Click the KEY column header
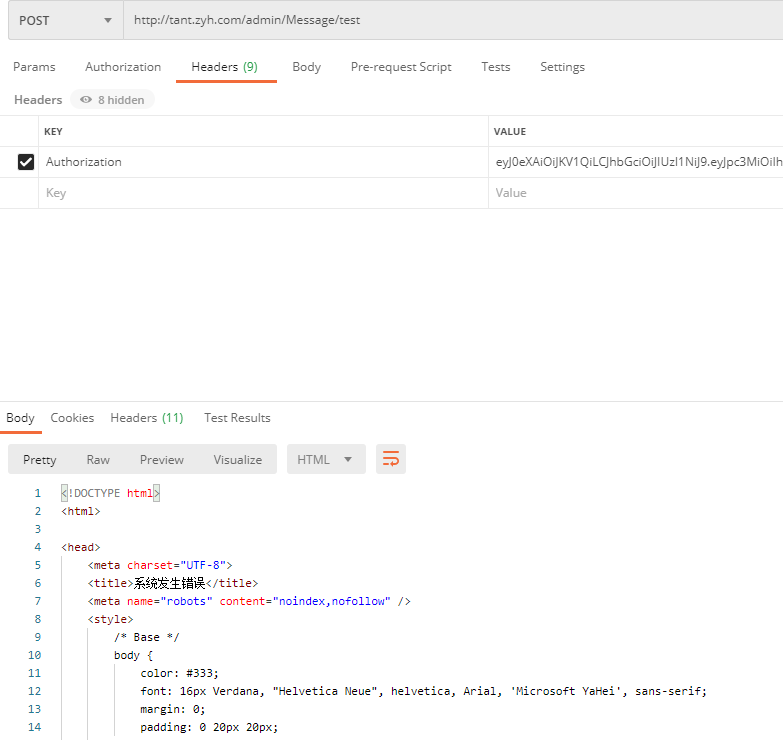Screen dimensions: 783x740 pyautogui.click(x=53, y=132)
